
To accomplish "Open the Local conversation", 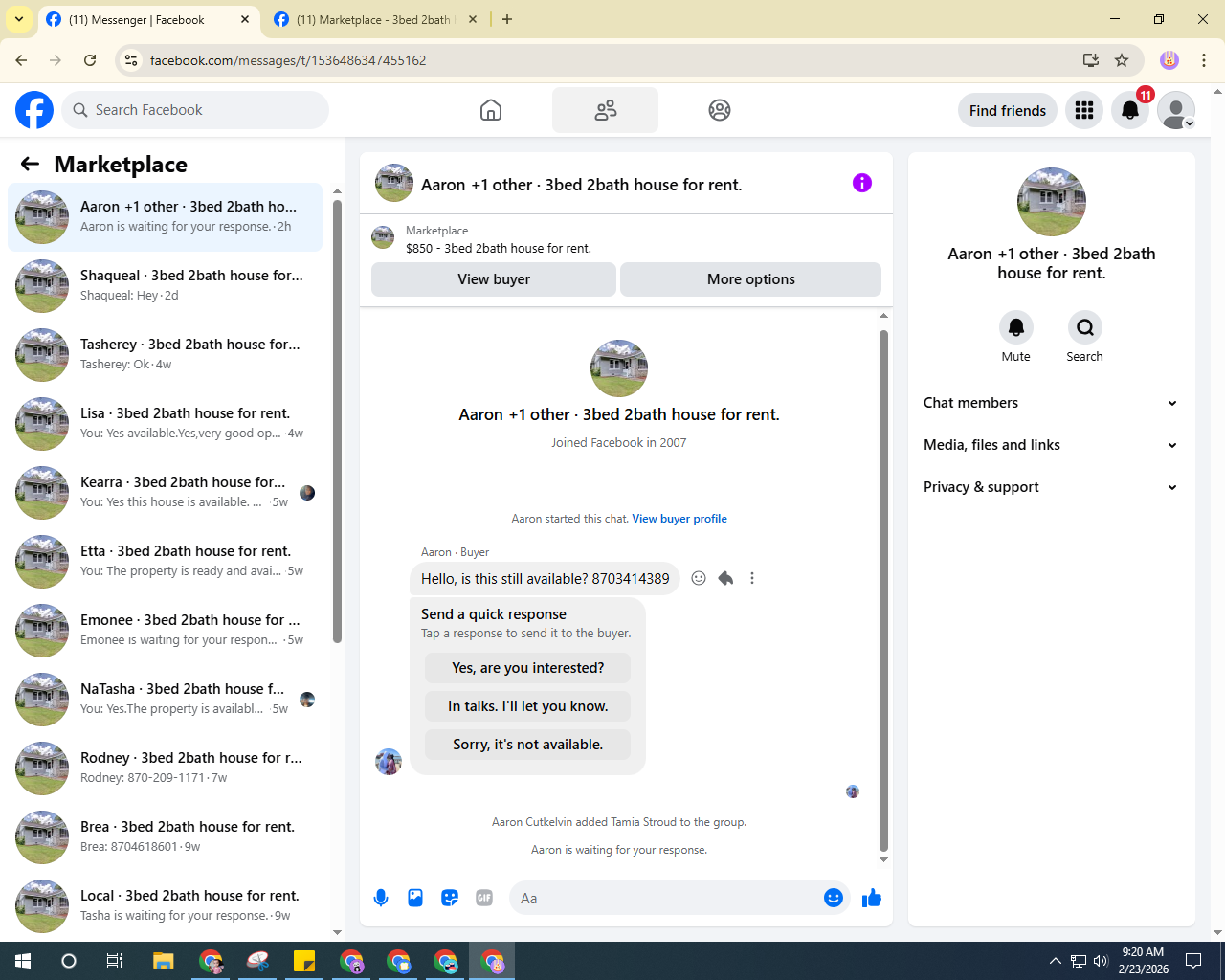I will point(165,905).
